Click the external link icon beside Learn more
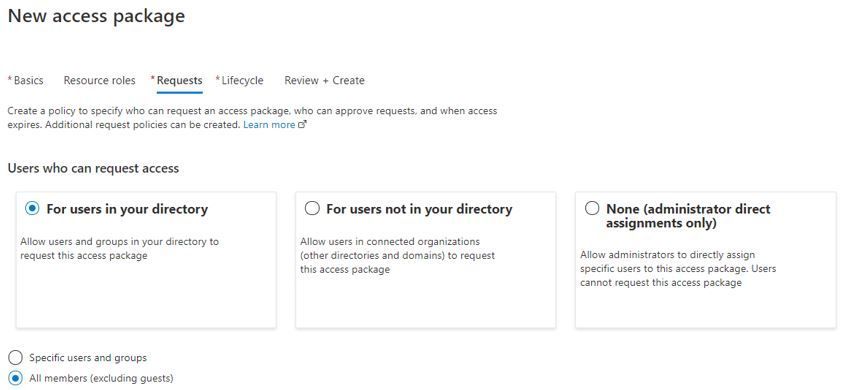This screenshot has width=853, height=390. coord(303,125)
